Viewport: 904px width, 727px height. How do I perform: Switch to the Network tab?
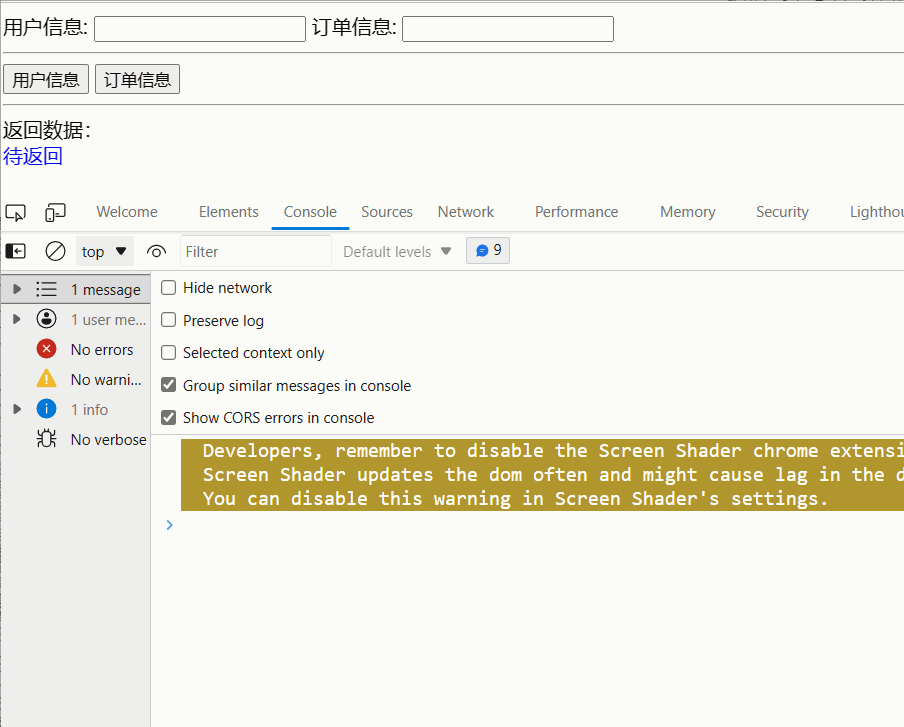[x=466, y=212]
